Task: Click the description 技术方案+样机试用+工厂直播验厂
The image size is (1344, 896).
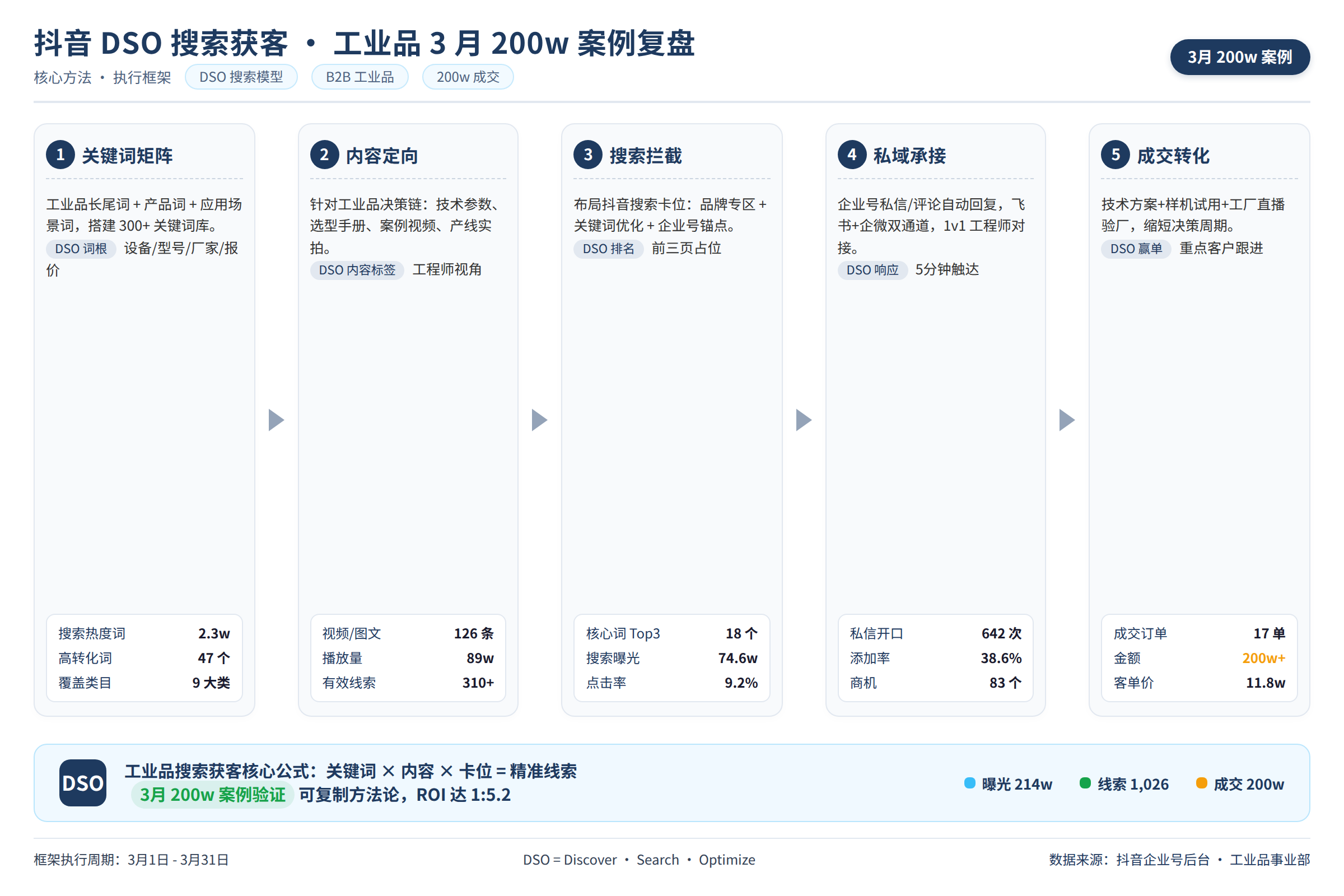Action: [1193, 215]
